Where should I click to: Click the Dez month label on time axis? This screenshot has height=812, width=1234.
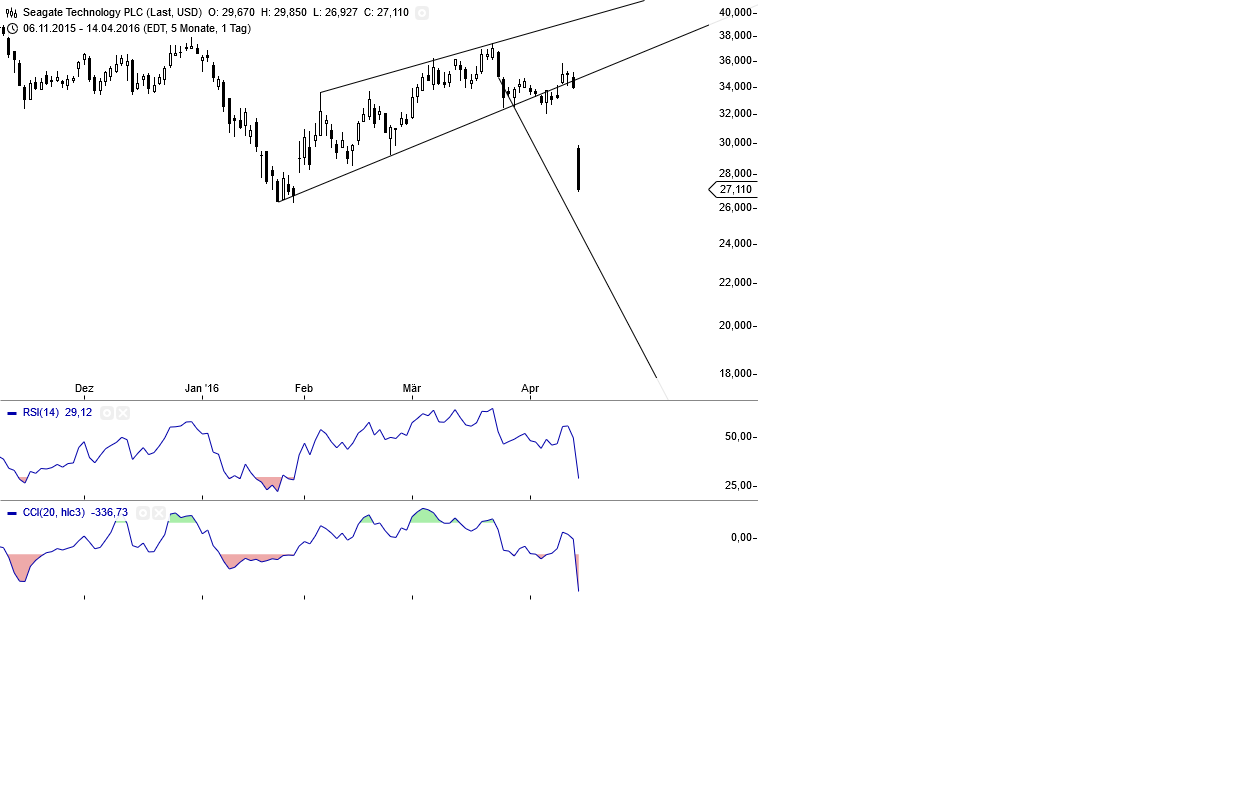click(84, 388)
